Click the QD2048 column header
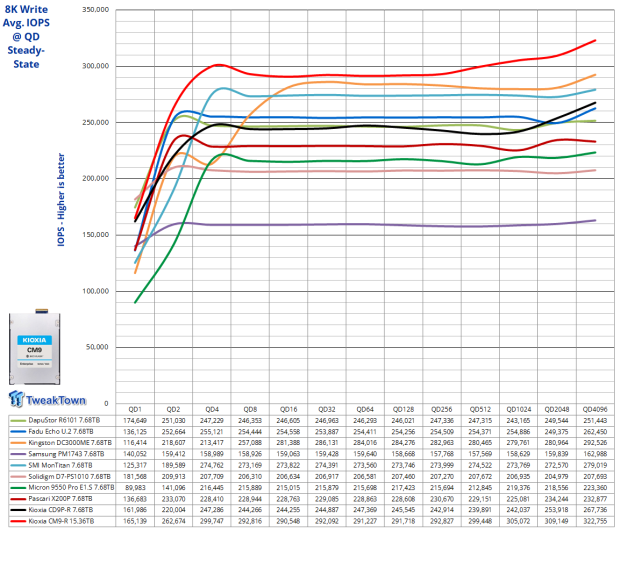The image size is (620, 568). tap(557, 409)
